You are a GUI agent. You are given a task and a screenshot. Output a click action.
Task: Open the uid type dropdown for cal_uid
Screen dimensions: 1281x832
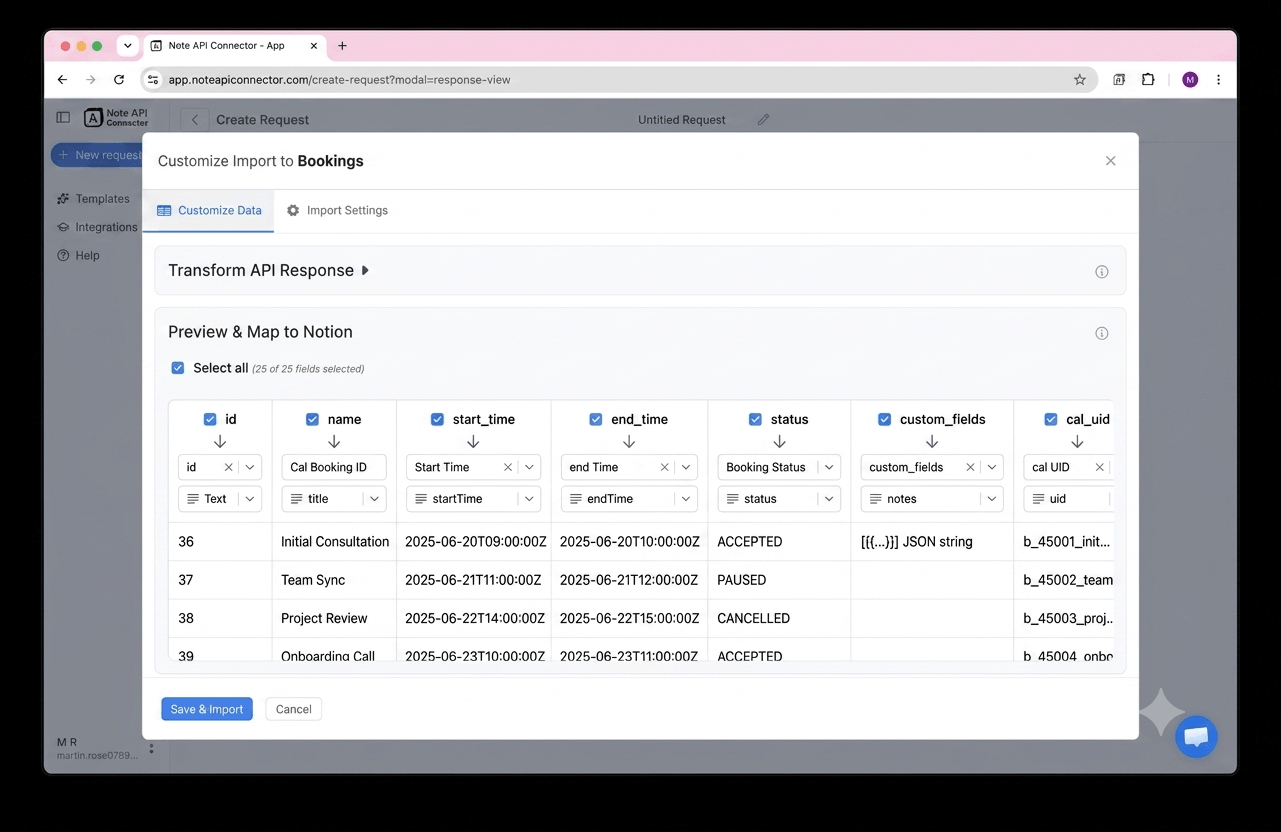tap(1068, 499)
